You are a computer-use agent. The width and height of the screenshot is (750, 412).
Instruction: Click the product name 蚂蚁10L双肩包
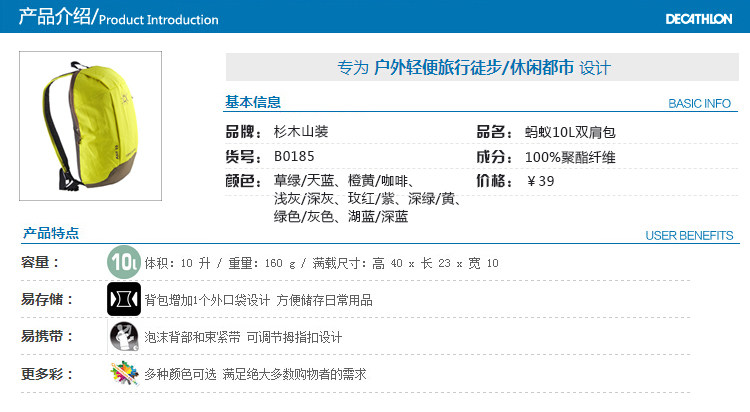coord(570,132)
